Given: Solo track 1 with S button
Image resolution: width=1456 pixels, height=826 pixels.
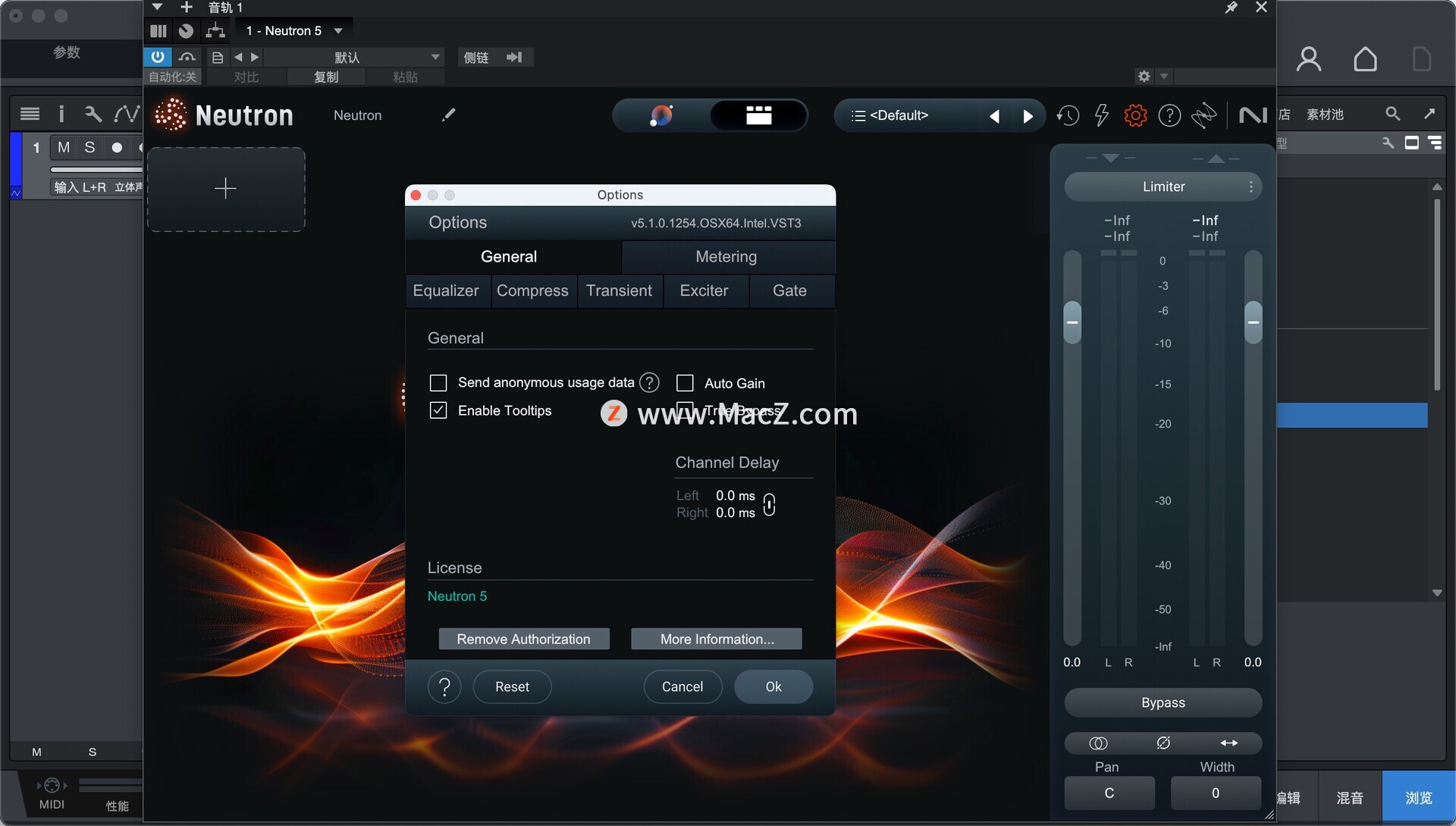Looking at the screenshot, I should 89,147.
